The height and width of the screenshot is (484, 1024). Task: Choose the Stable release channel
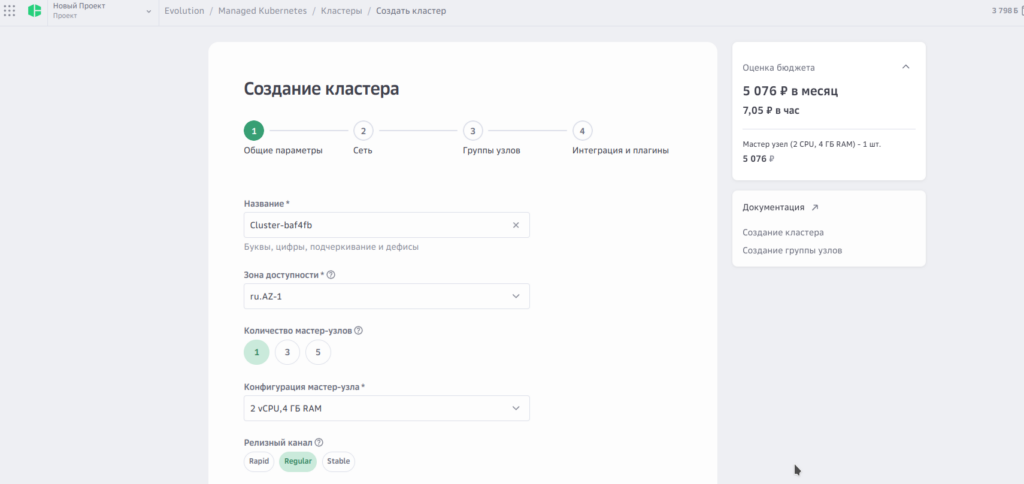(x=338, y=461)
